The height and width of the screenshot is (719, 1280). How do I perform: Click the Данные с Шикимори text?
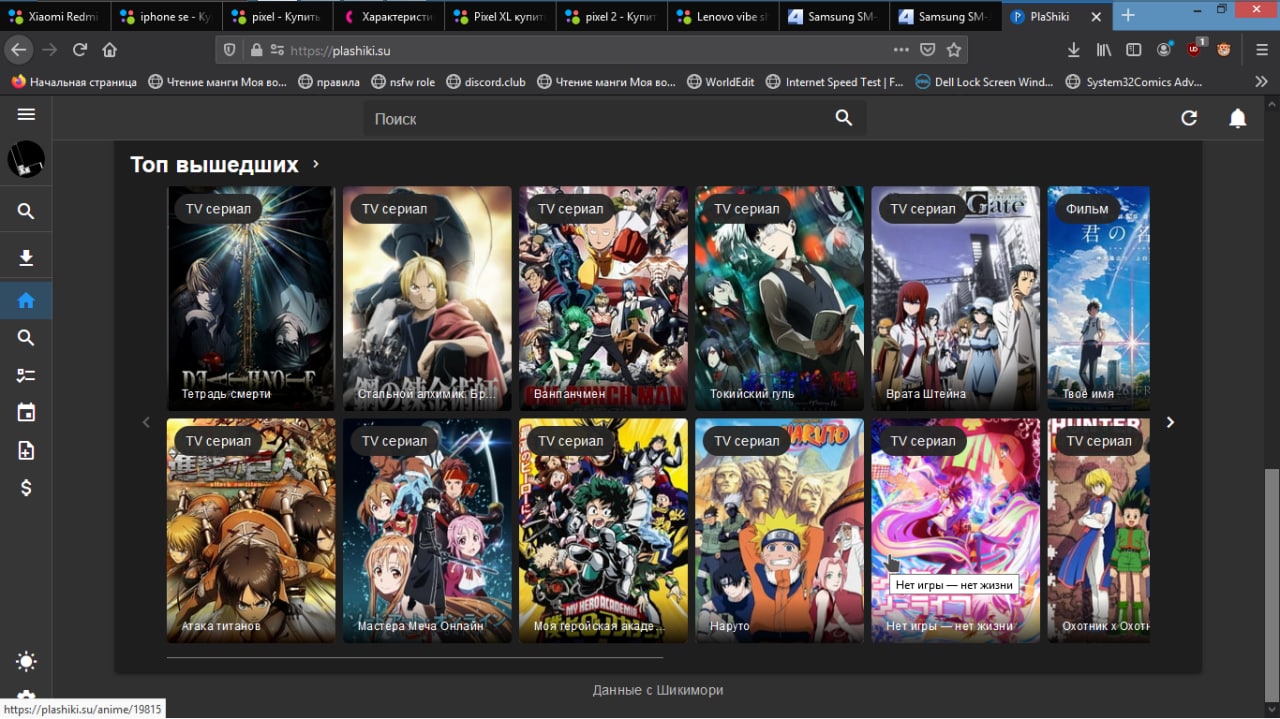[658, 690]
